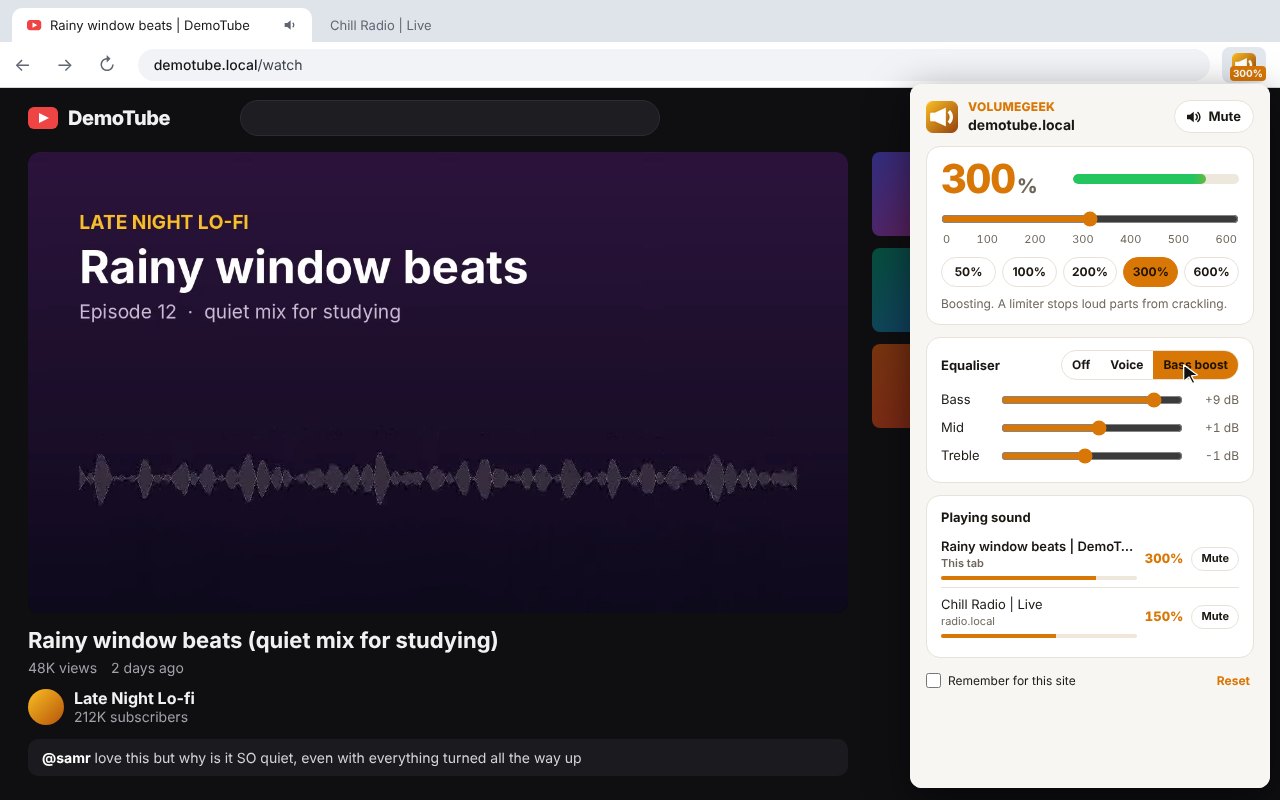
Task: Click the 150% value for Chill Radio
Action: click(1163, 617)
